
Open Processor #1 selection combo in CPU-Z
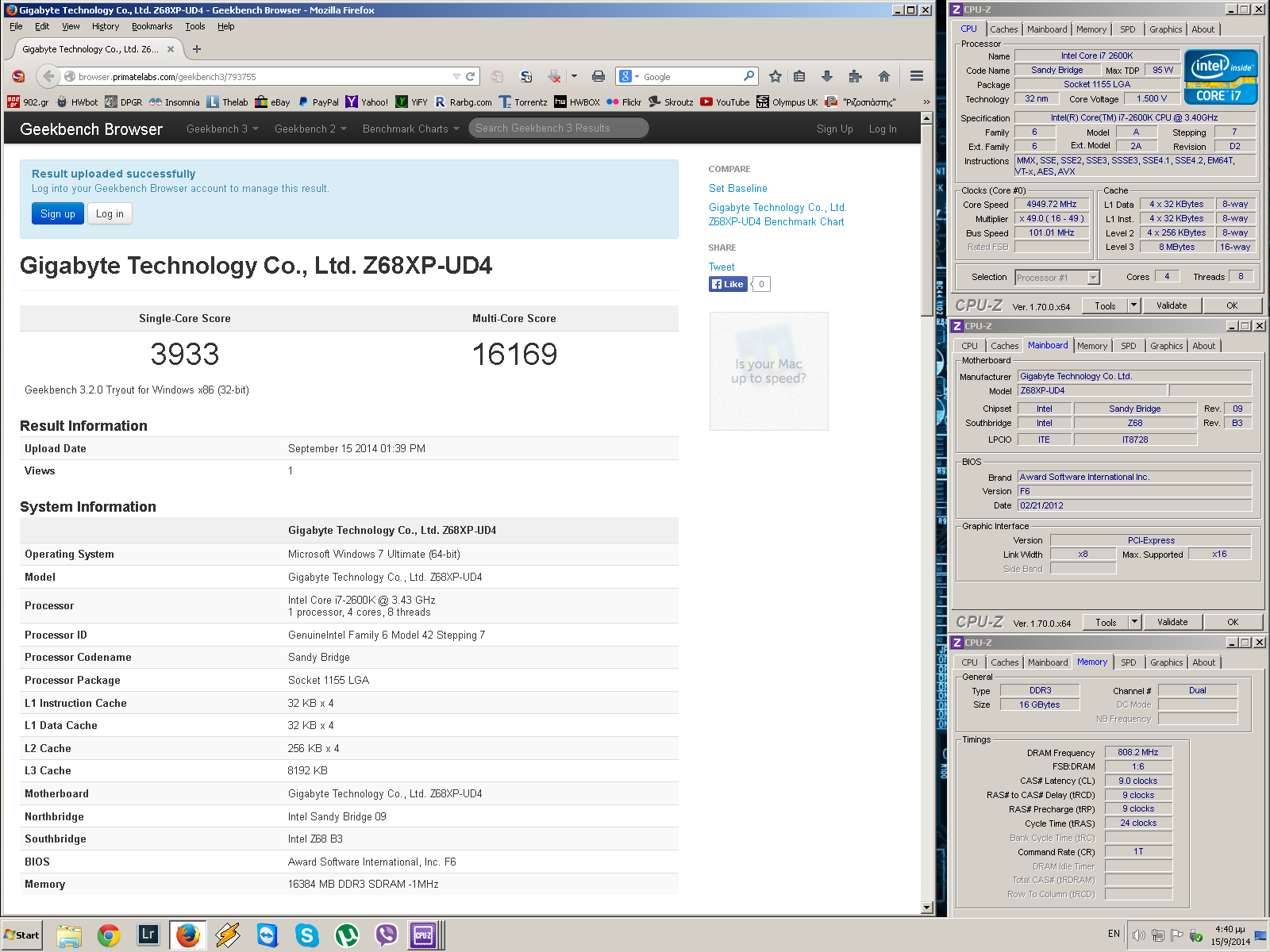tap(1057, 278)
